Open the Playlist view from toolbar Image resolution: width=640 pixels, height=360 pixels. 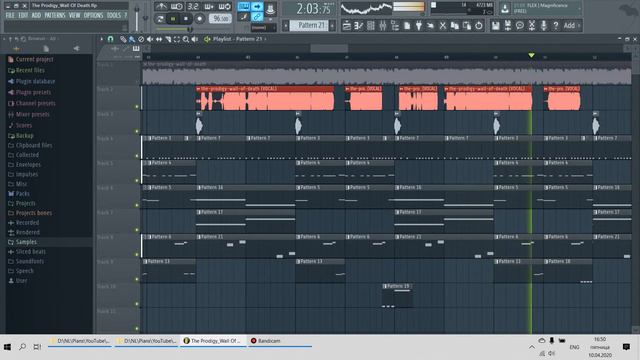347,26
